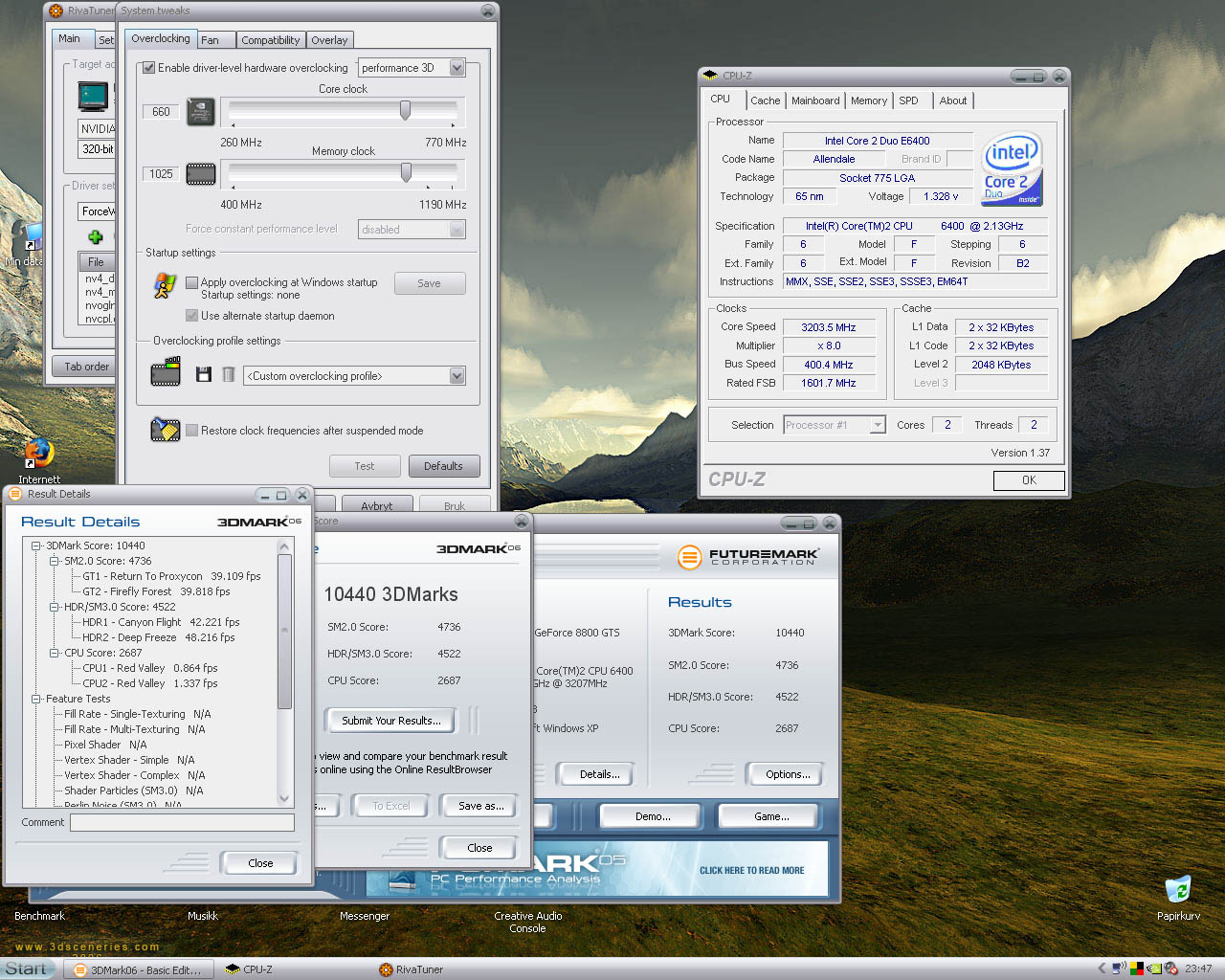Click the monitor icon in RivaTuner Main tab
This screenshot has width=1225, height=980.
click(94, 98)
